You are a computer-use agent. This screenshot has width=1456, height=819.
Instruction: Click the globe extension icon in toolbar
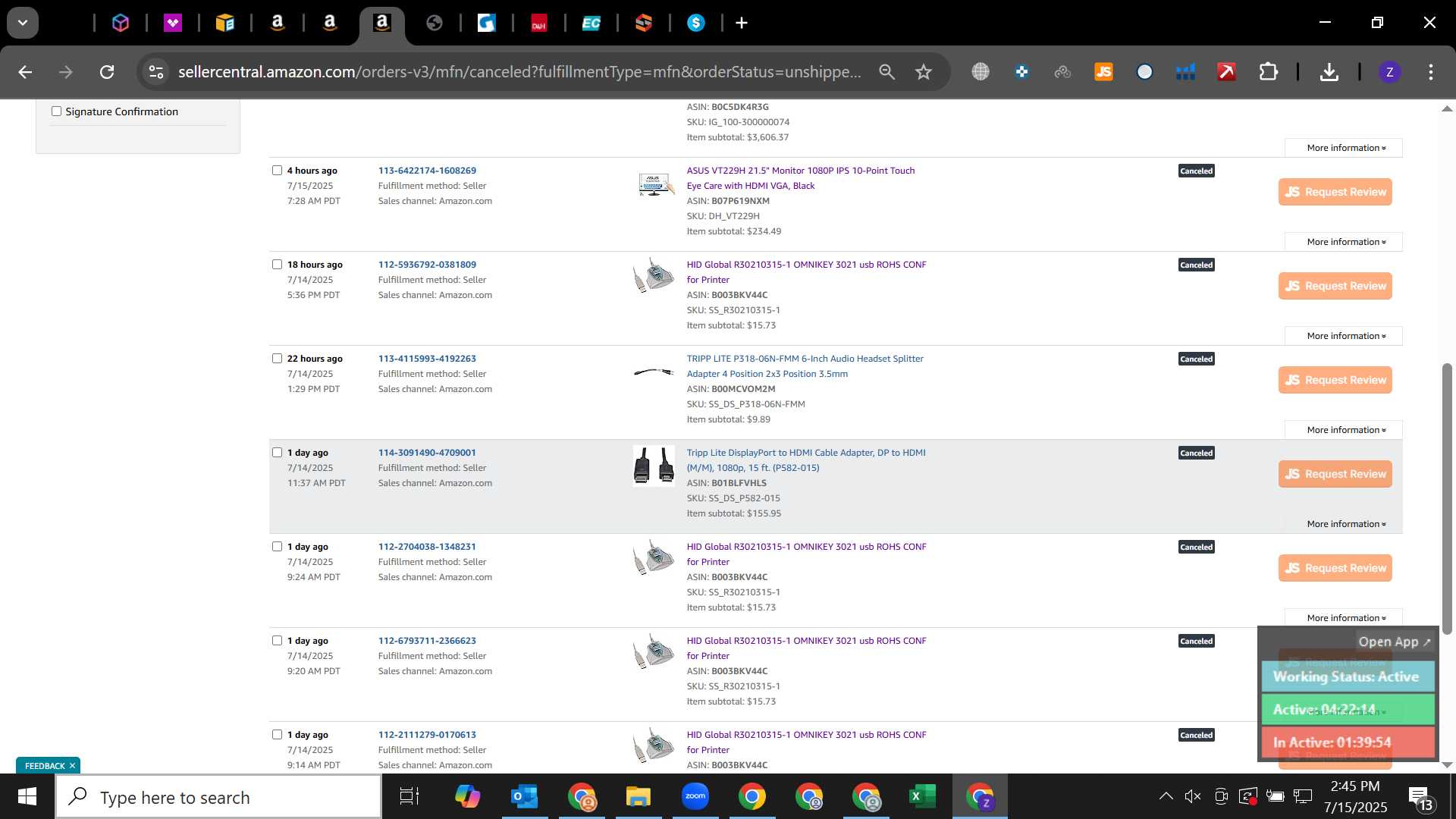tap(981, 72)
